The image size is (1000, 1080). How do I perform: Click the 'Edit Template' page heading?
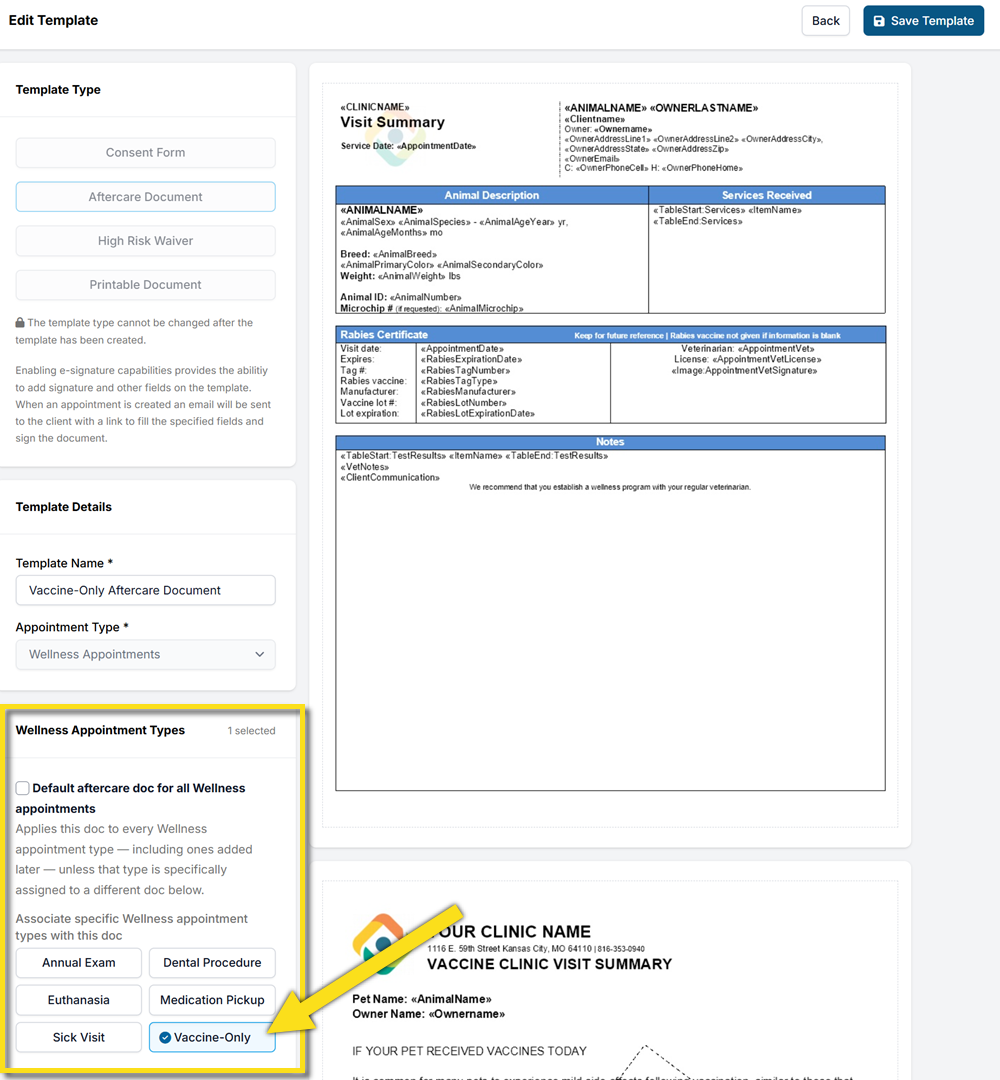pos(53,21)
